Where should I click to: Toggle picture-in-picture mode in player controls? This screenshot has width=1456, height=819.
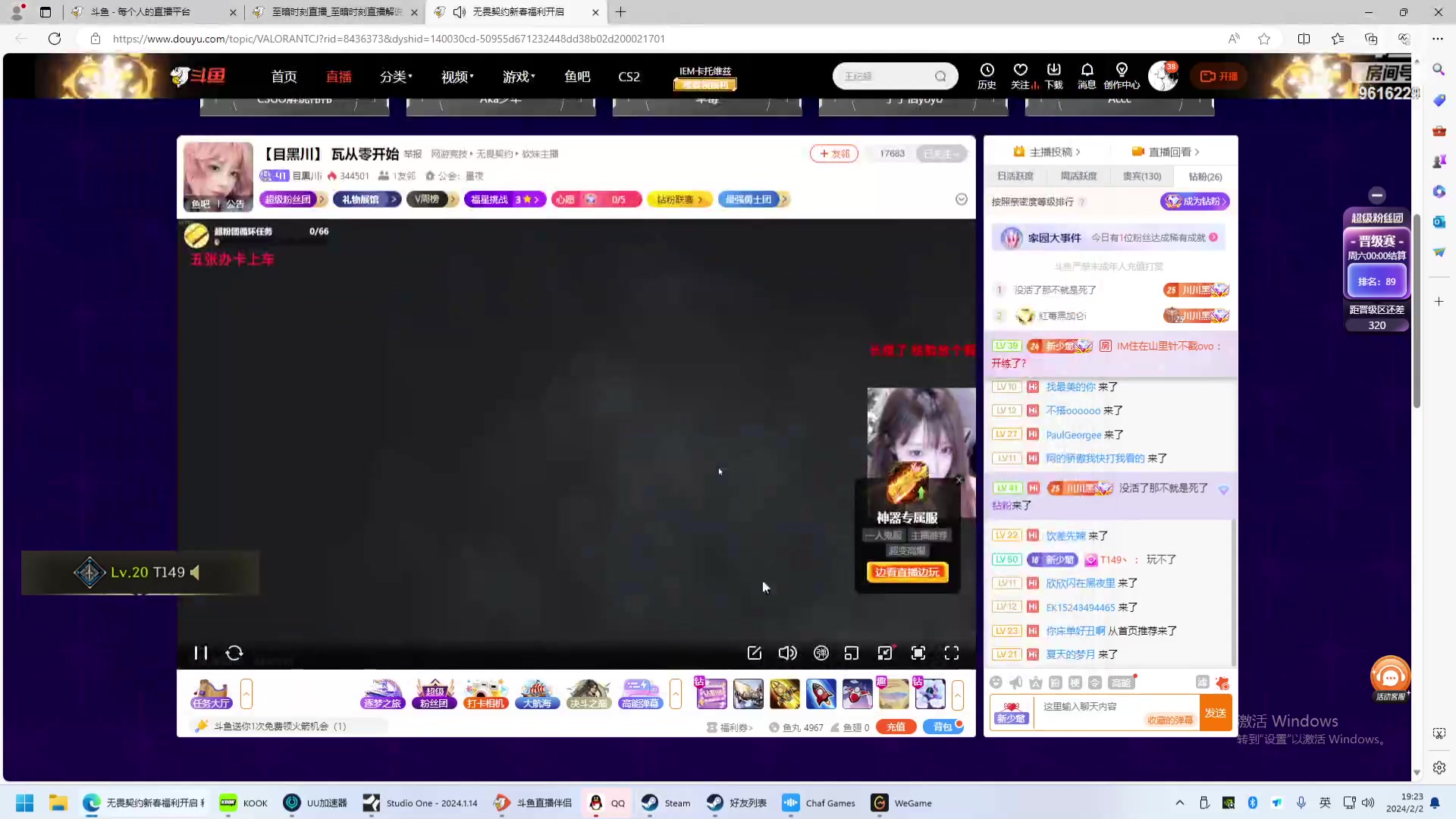coord(885,653)
